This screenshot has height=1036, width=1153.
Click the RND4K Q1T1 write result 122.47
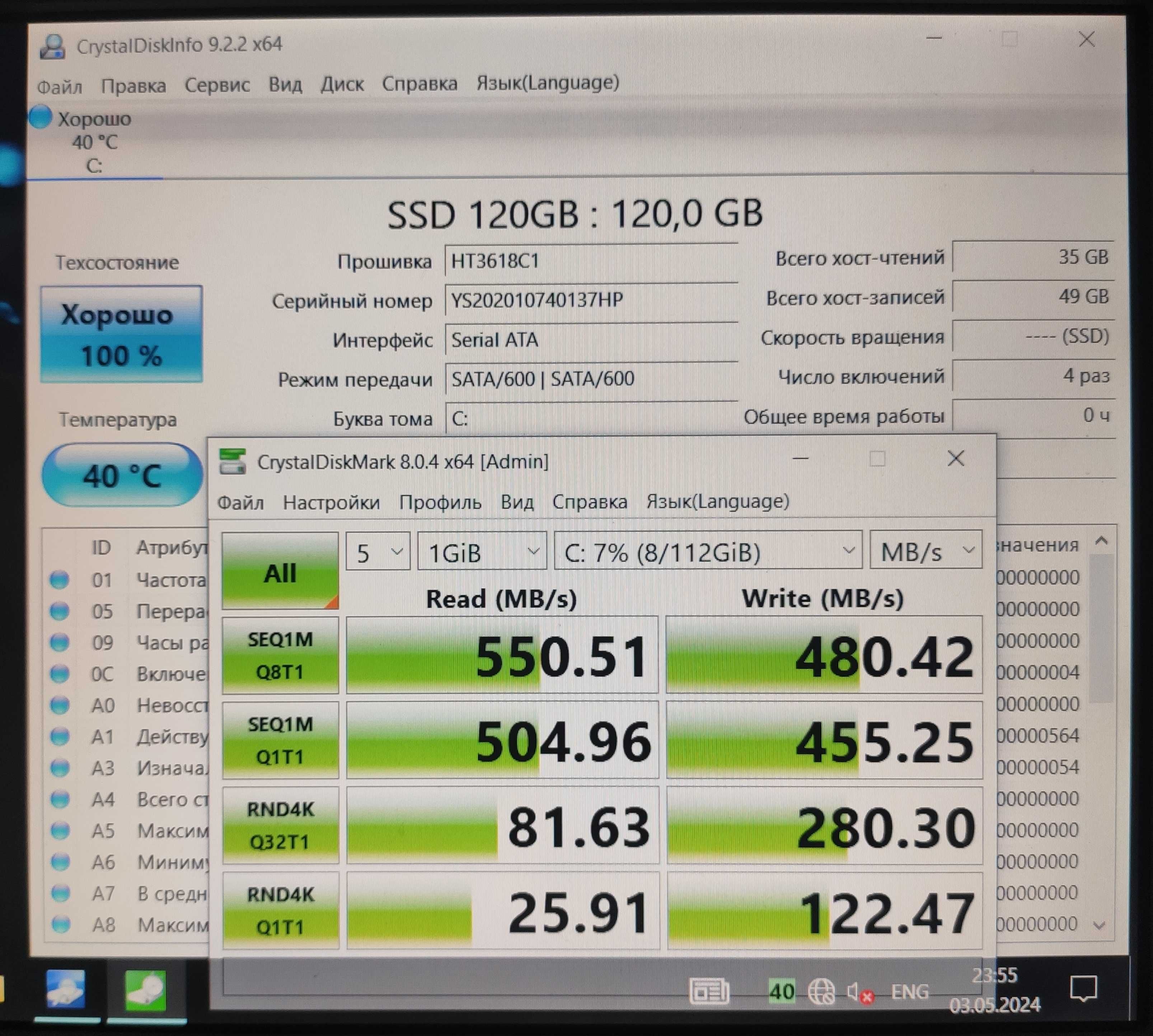825,911
